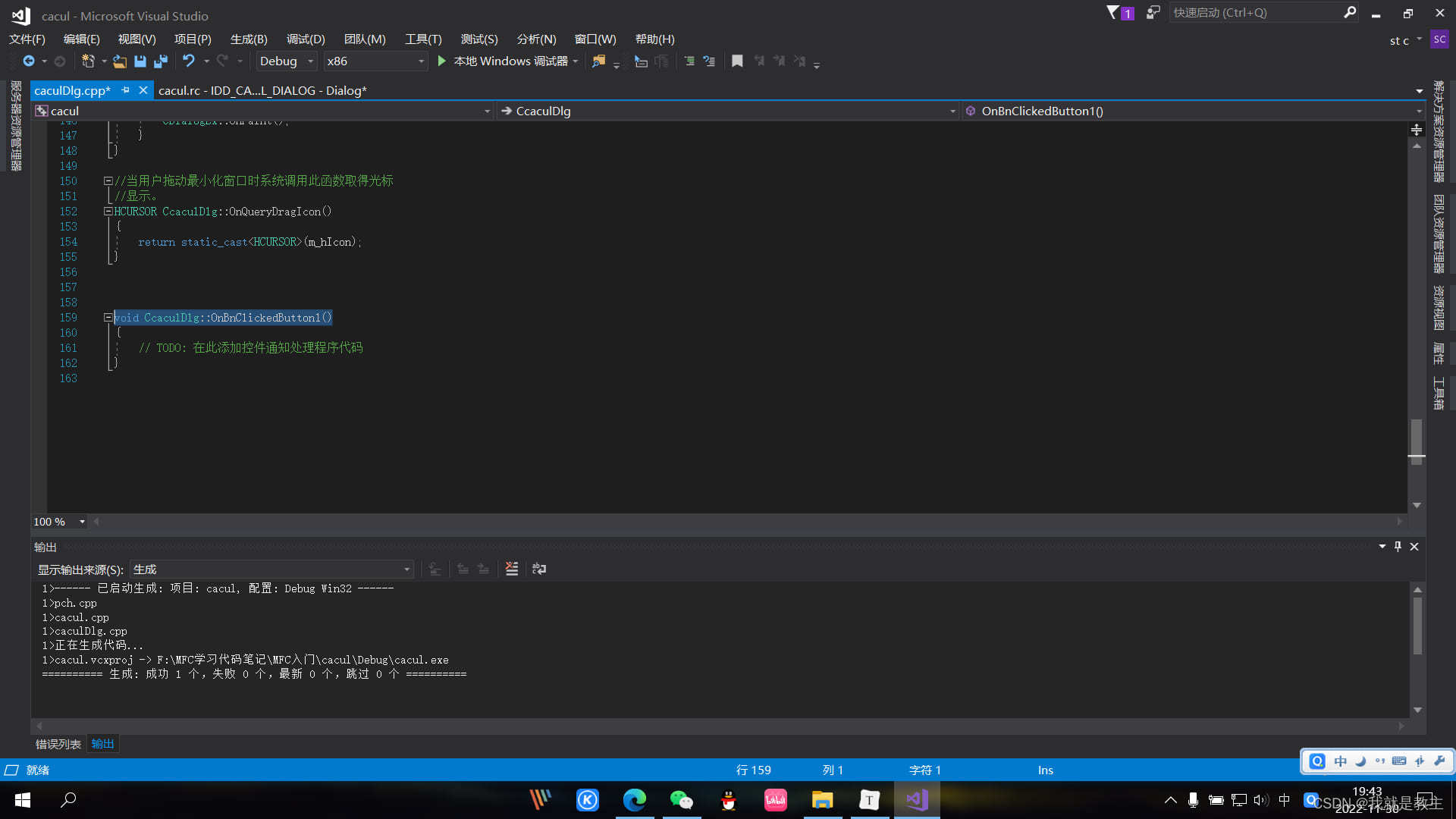Collapse the OnQueryDragIcon function code block
The image size is (1456, 819).
(x=108, y=212)
